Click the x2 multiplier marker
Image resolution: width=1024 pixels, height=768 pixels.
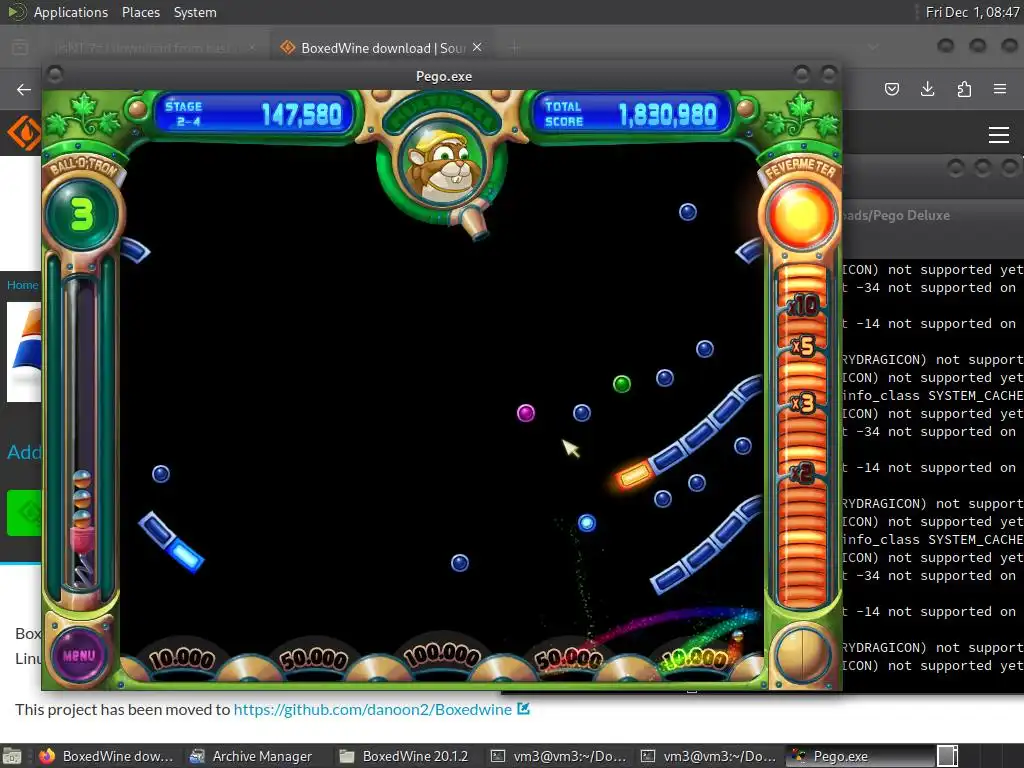(803, 472)
